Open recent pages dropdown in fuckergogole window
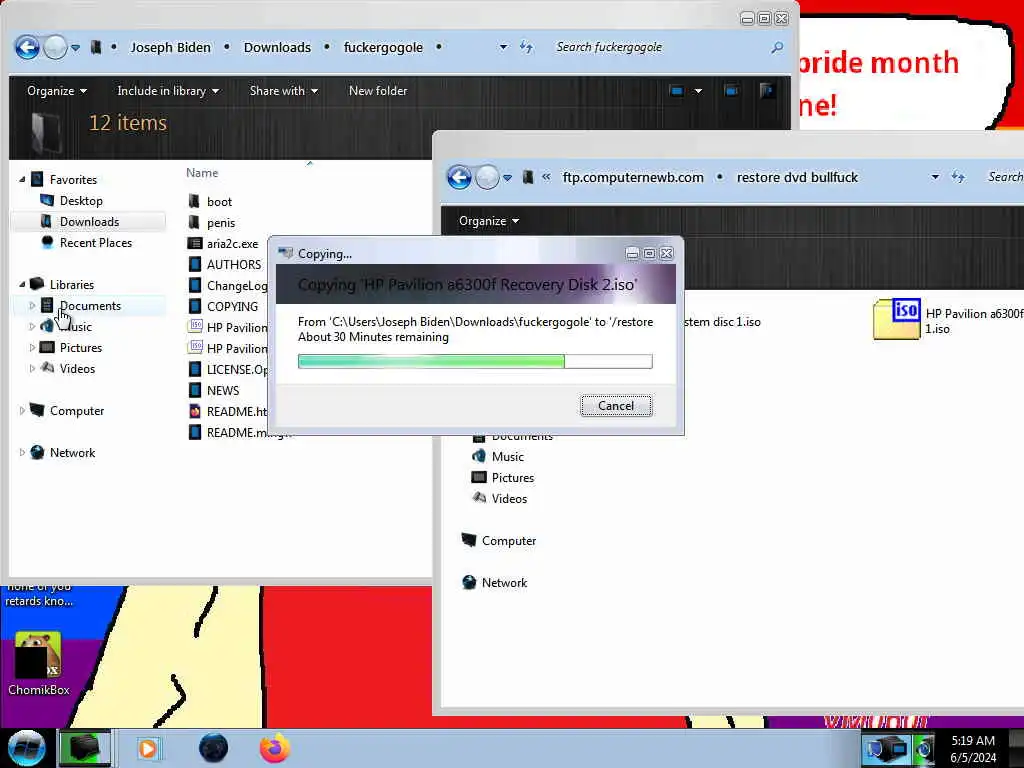Viewport: 1024px width, 768px height. (x=76, y=48)
